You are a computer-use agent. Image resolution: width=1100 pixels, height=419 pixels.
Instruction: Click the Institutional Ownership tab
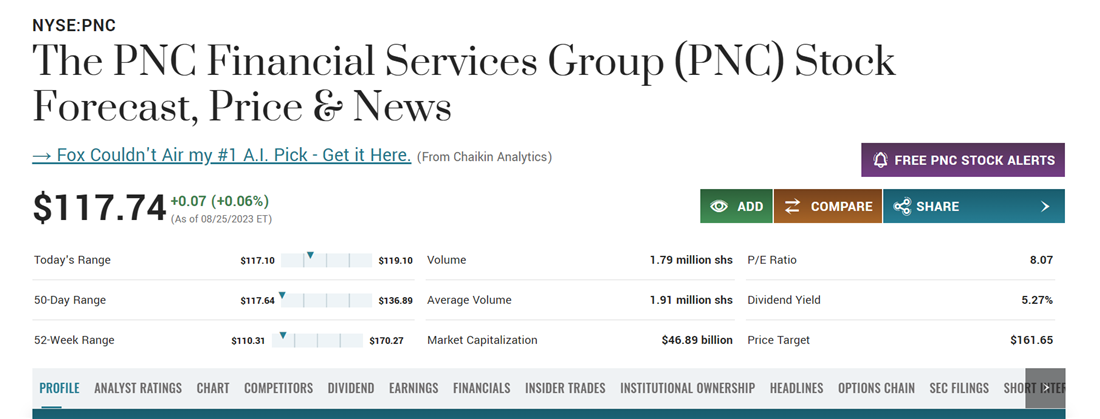coord(687,388)
